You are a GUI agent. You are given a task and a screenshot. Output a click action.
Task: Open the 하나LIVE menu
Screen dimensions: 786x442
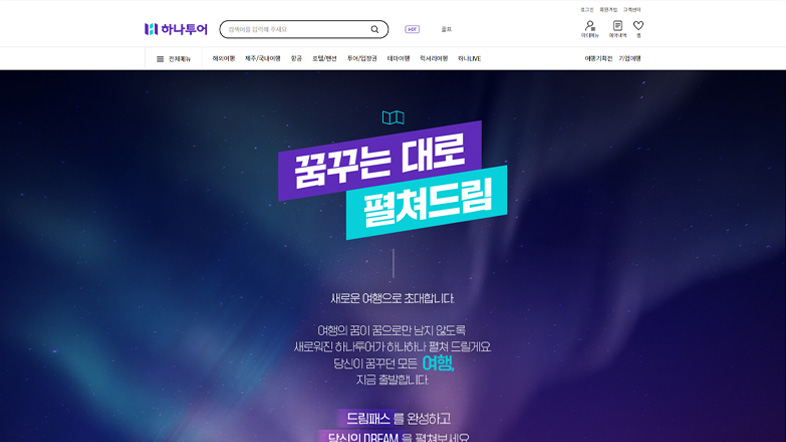469,59
